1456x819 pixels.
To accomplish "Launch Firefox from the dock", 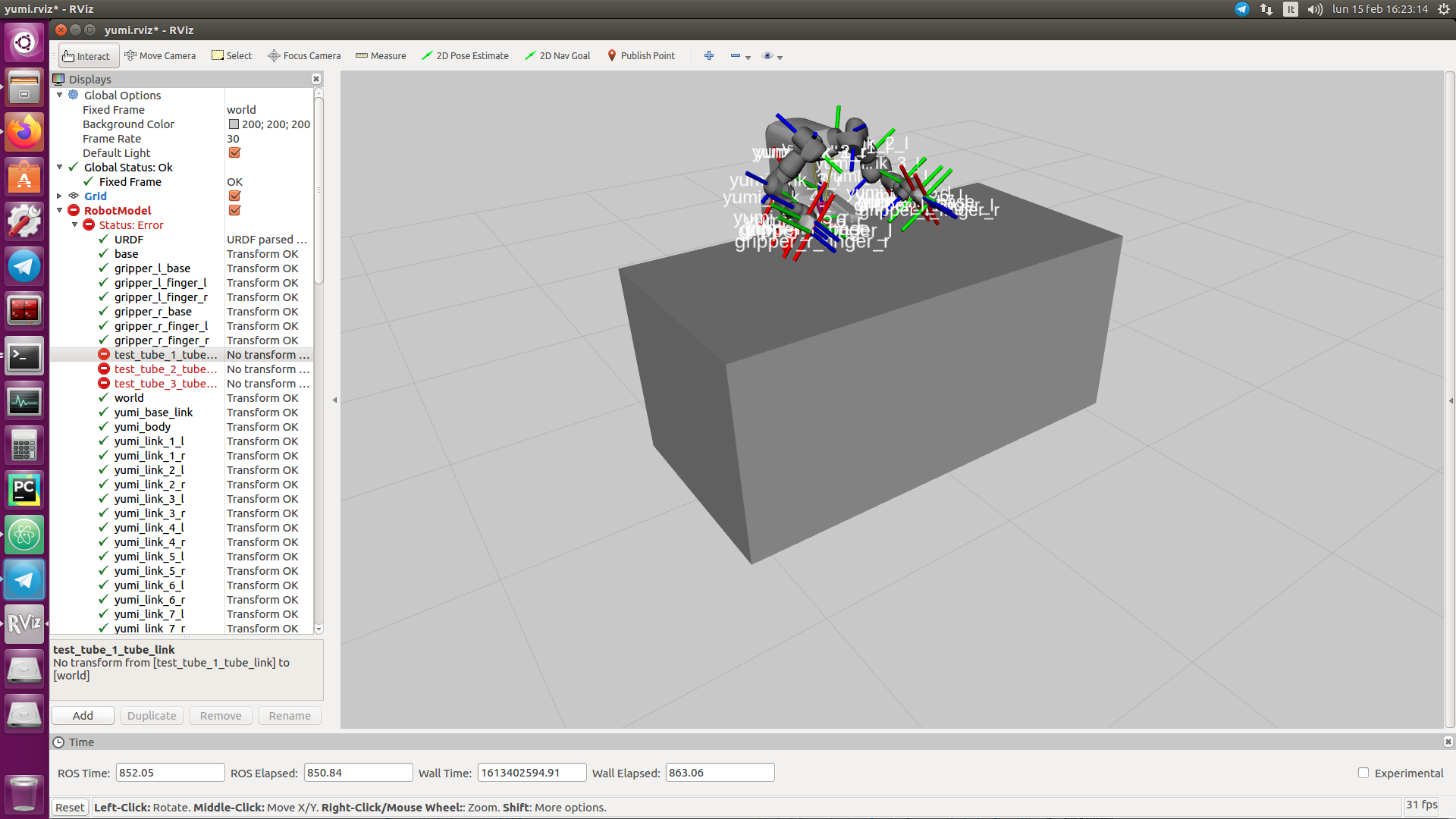I will coord(24,133).
